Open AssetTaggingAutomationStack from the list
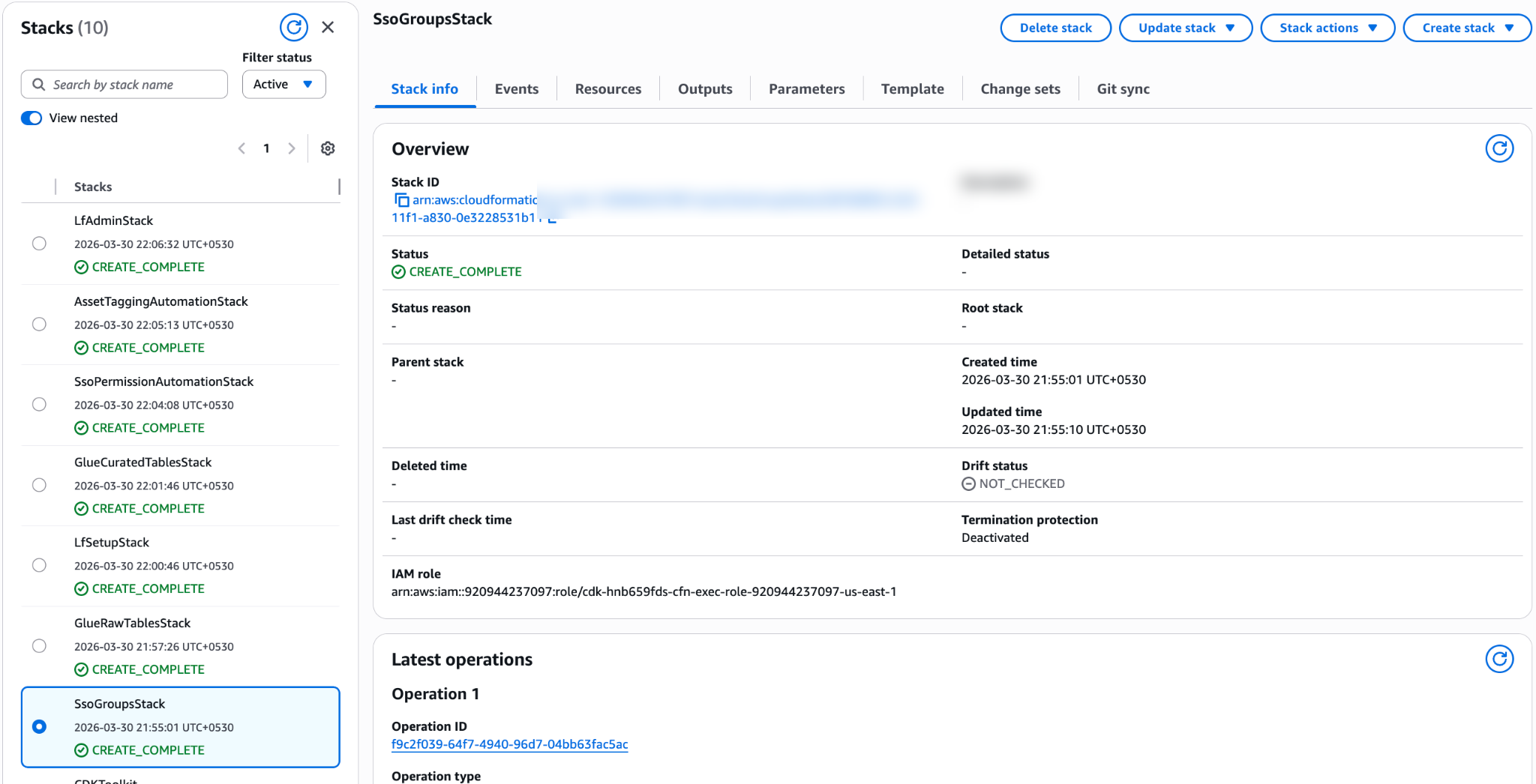Screen dimensions: 1536x784 [x=160, y=301]
